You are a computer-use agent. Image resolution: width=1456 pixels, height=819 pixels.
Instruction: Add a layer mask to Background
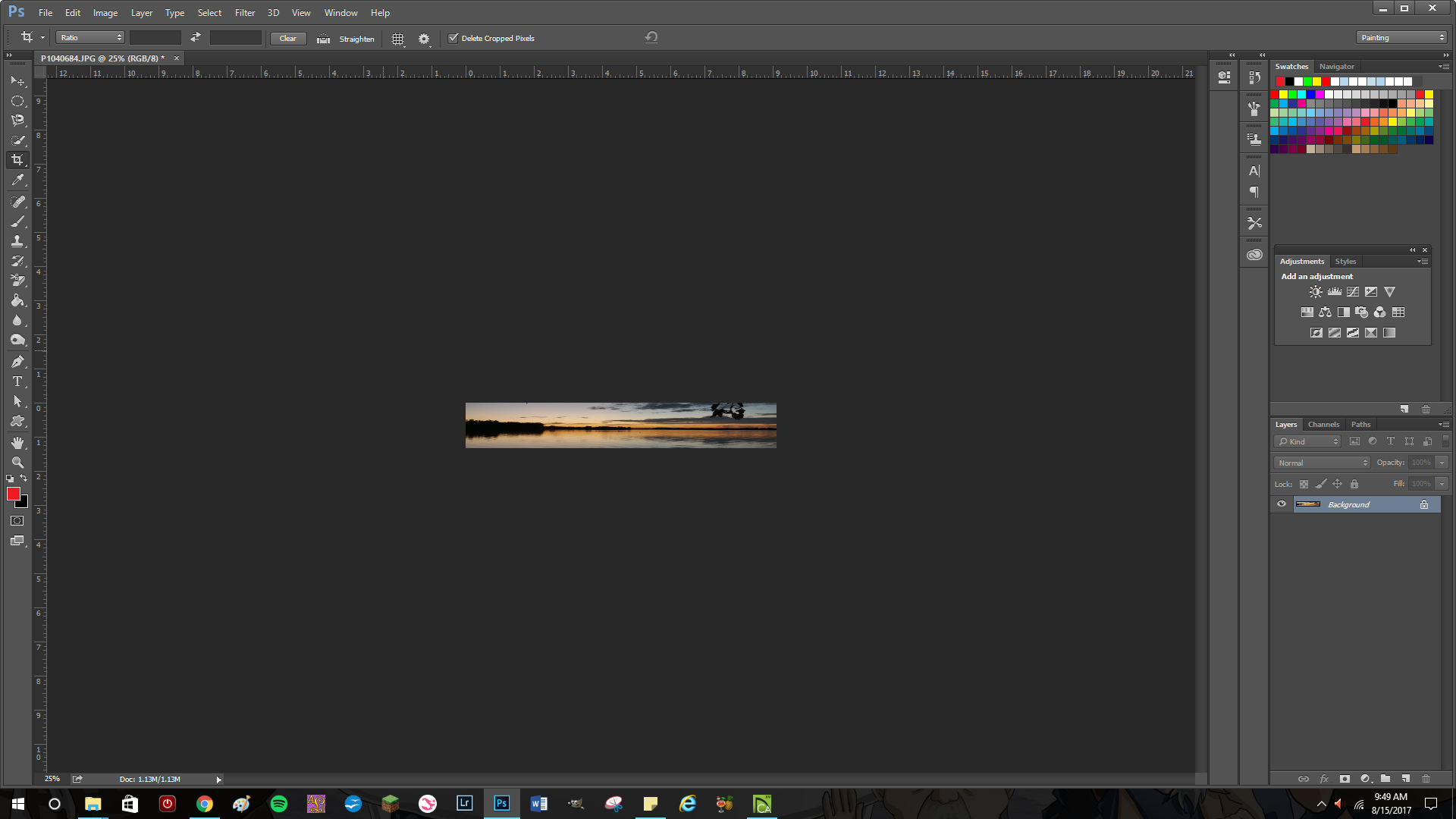coord(1343,779)
